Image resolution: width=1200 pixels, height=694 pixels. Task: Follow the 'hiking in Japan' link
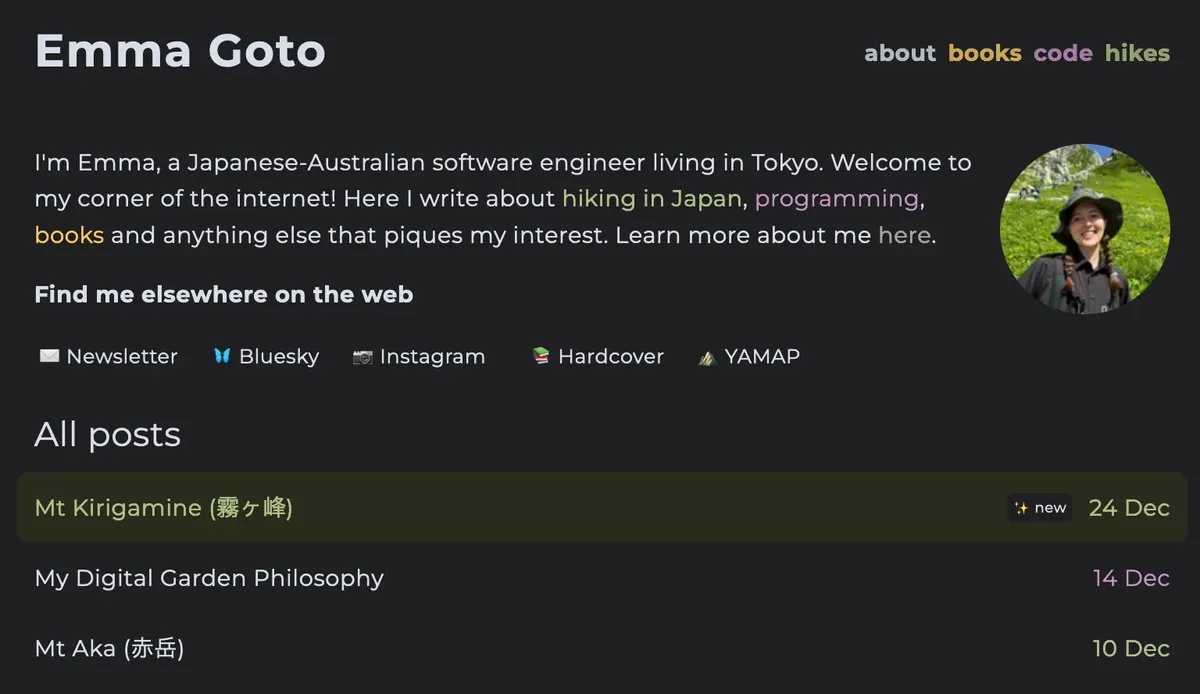pyautogui.click(x=651, y=199)
